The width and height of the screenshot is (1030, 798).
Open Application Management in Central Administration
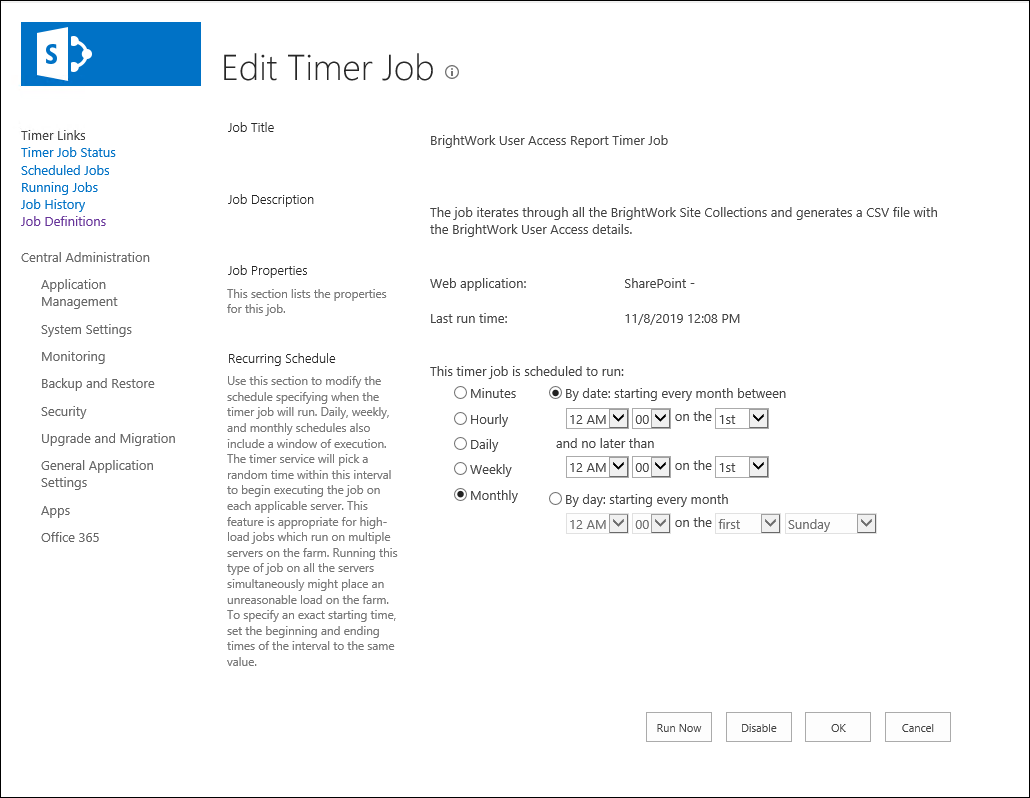79,293
